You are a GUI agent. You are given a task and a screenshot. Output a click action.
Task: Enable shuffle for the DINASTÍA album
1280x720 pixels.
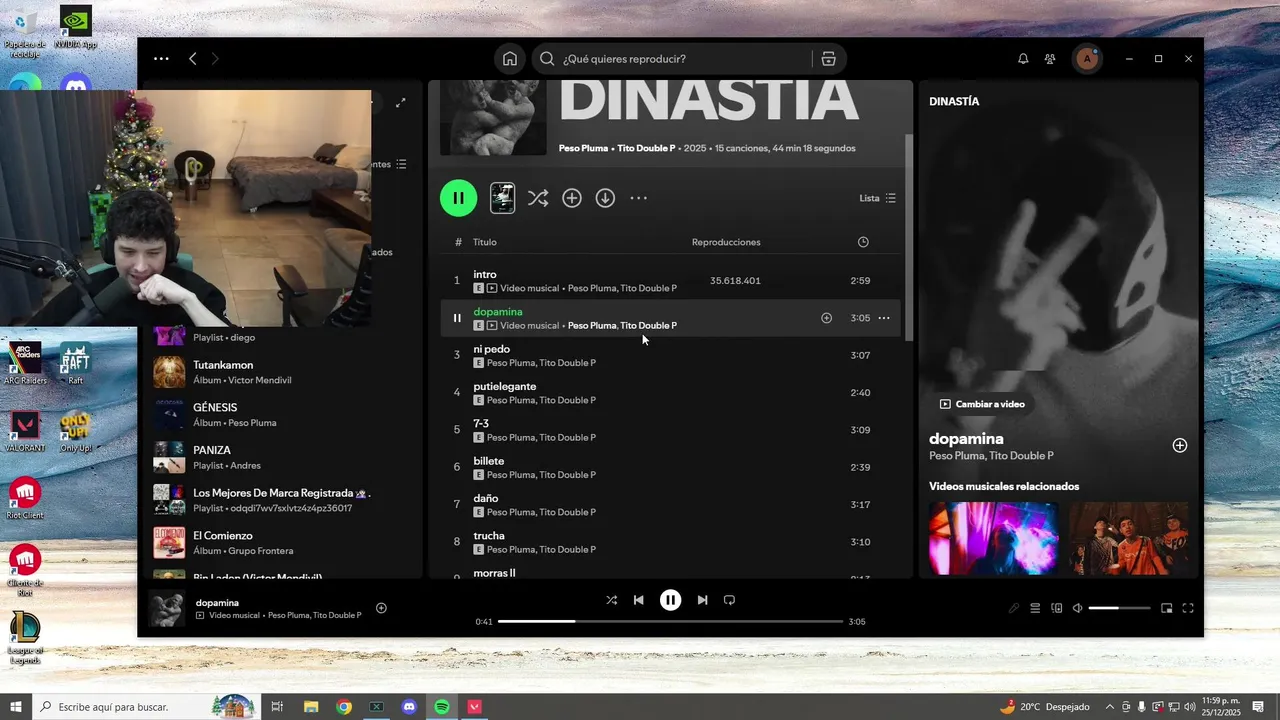point(538,198)
